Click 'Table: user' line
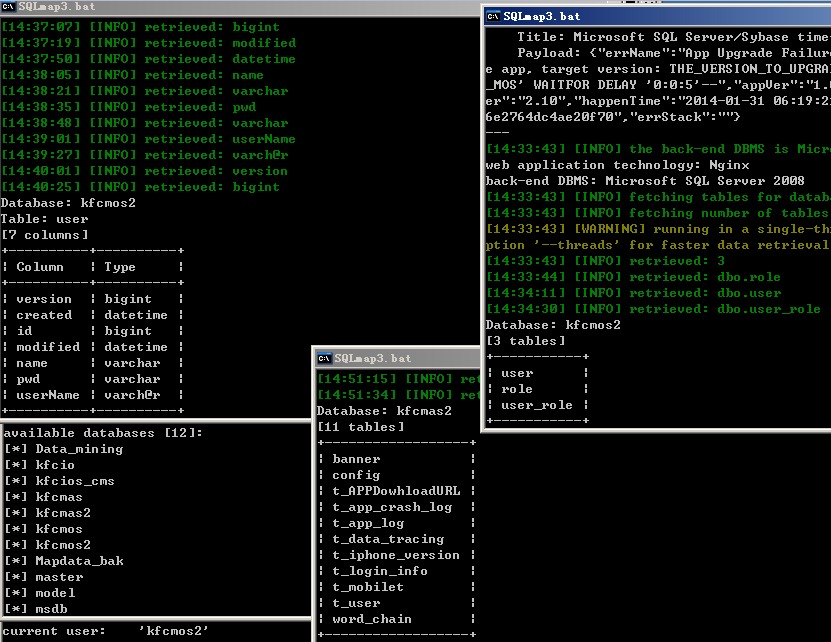The width and height of the screenshot is (831, 642). [x=45, y=219]
